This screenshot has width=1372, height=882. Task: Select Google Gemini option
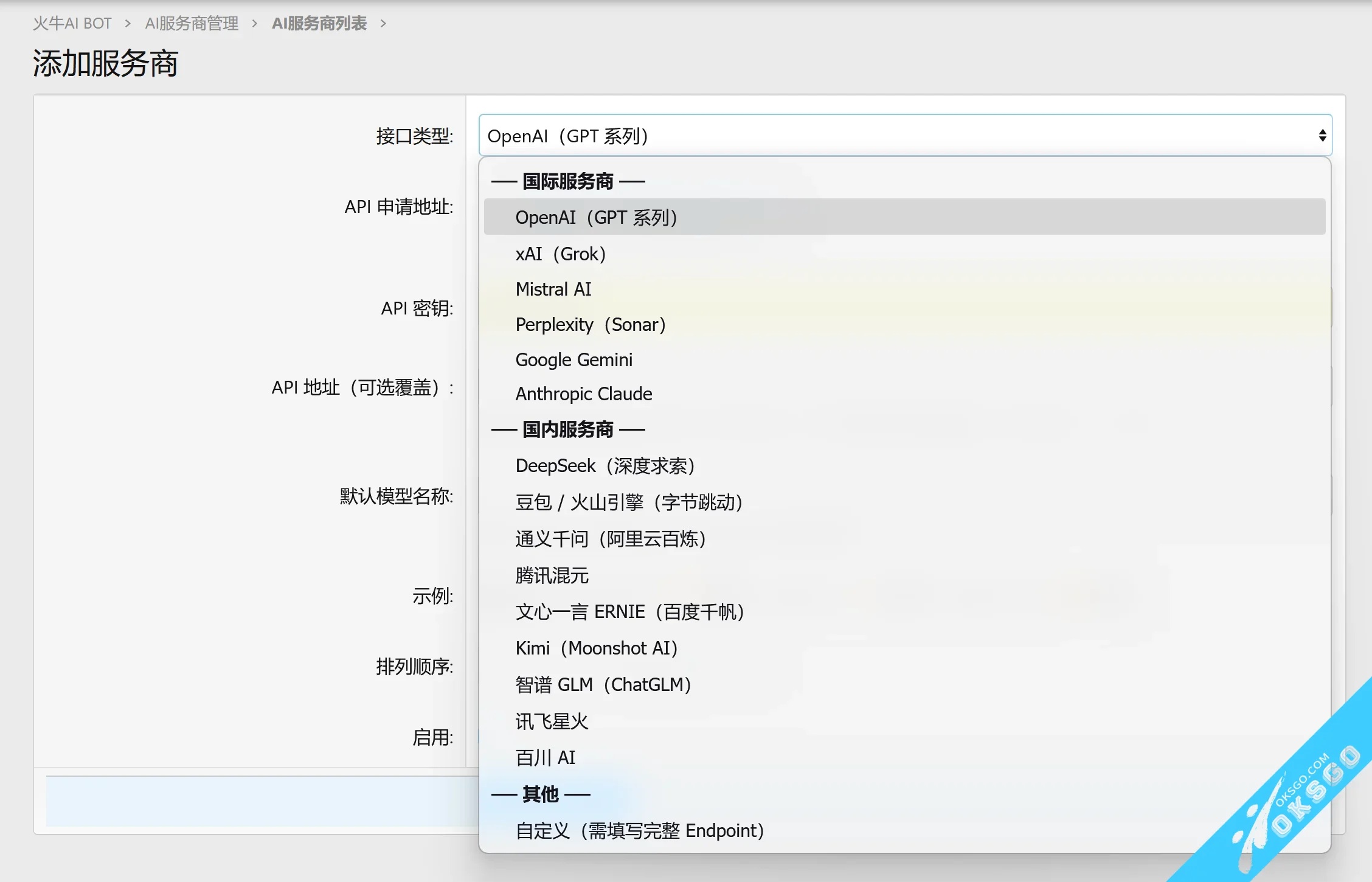(x=573, y=359)
